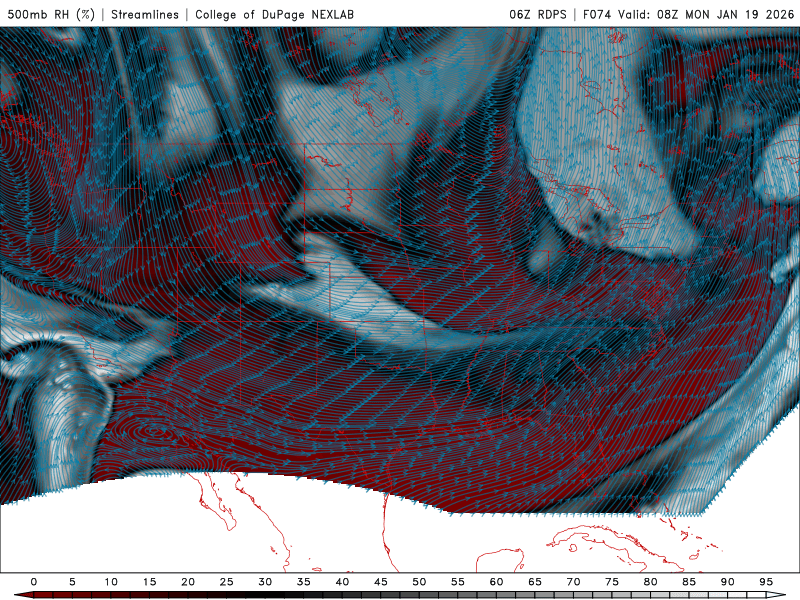
Task: Click 'College of DuPage NEXLAB' text
Action: (x=274, y=14)
